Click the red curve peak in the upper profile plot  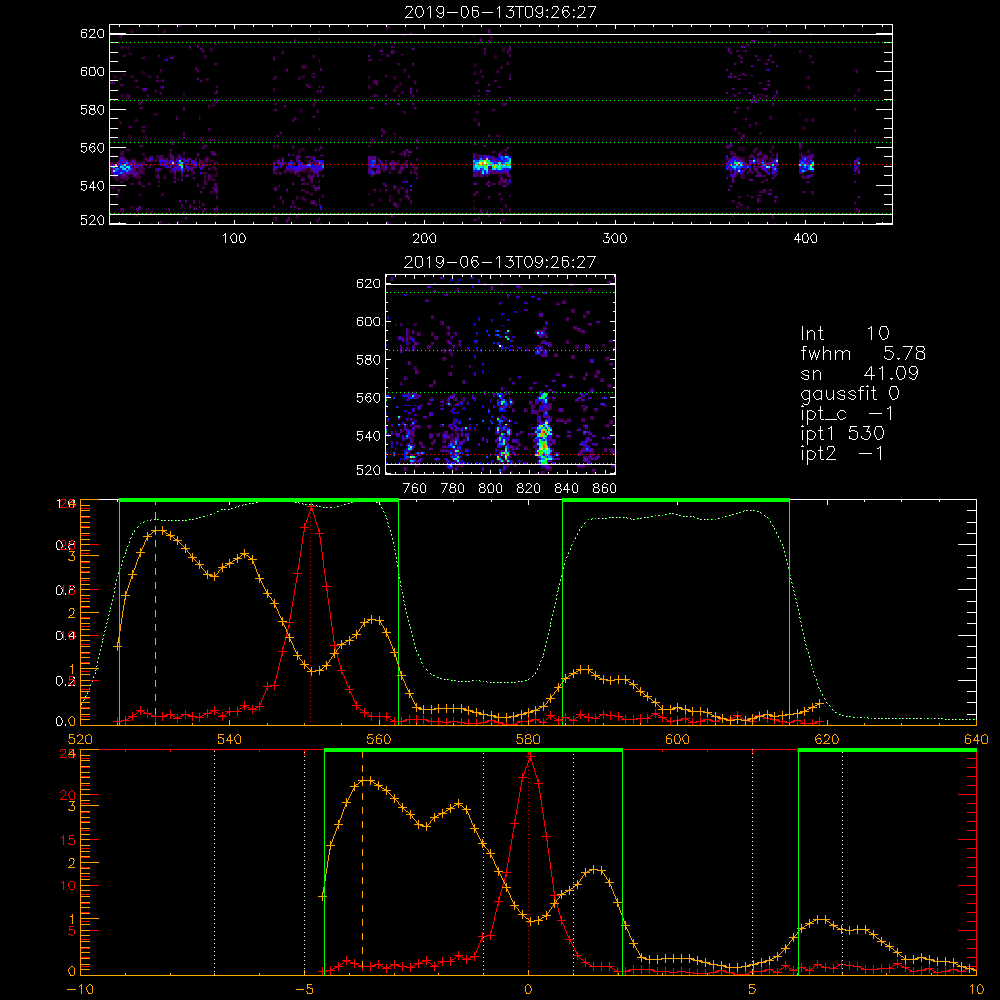[x=311, y=507]
